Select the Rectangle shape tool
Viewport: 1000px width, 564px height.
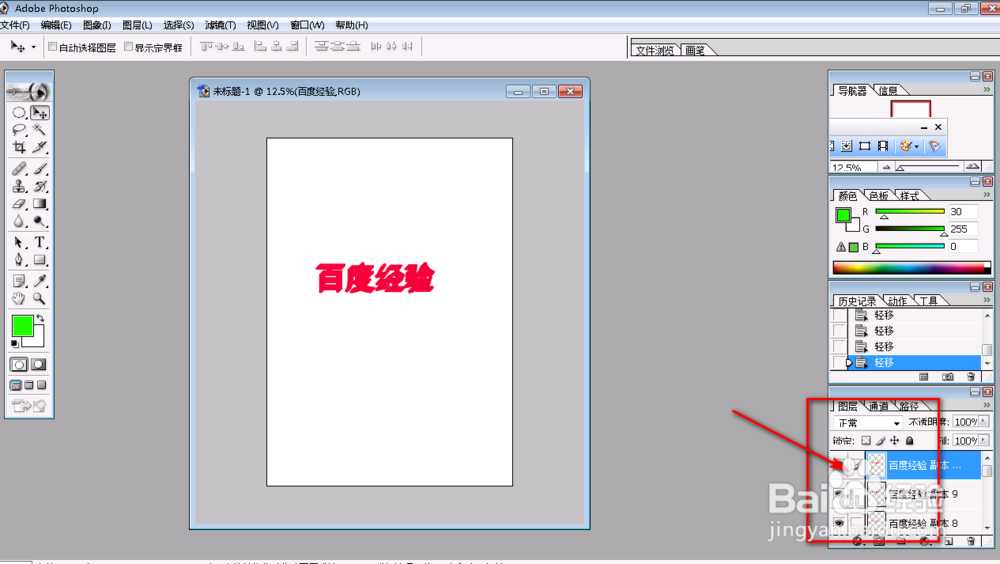[40, 260]
